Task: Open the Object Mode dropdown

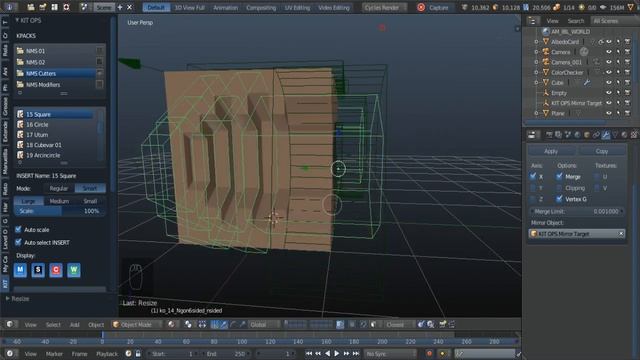Action: coord(137,324)
